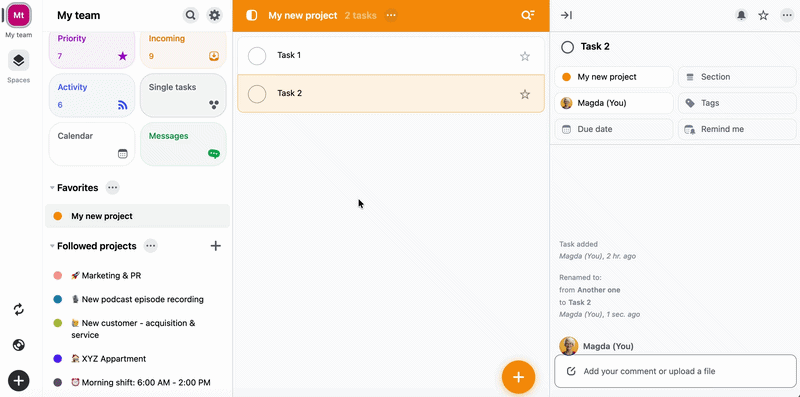The height and width of the screenshot is (397, 800).
Task: Open My new project options menu
Action: [391, 15]
